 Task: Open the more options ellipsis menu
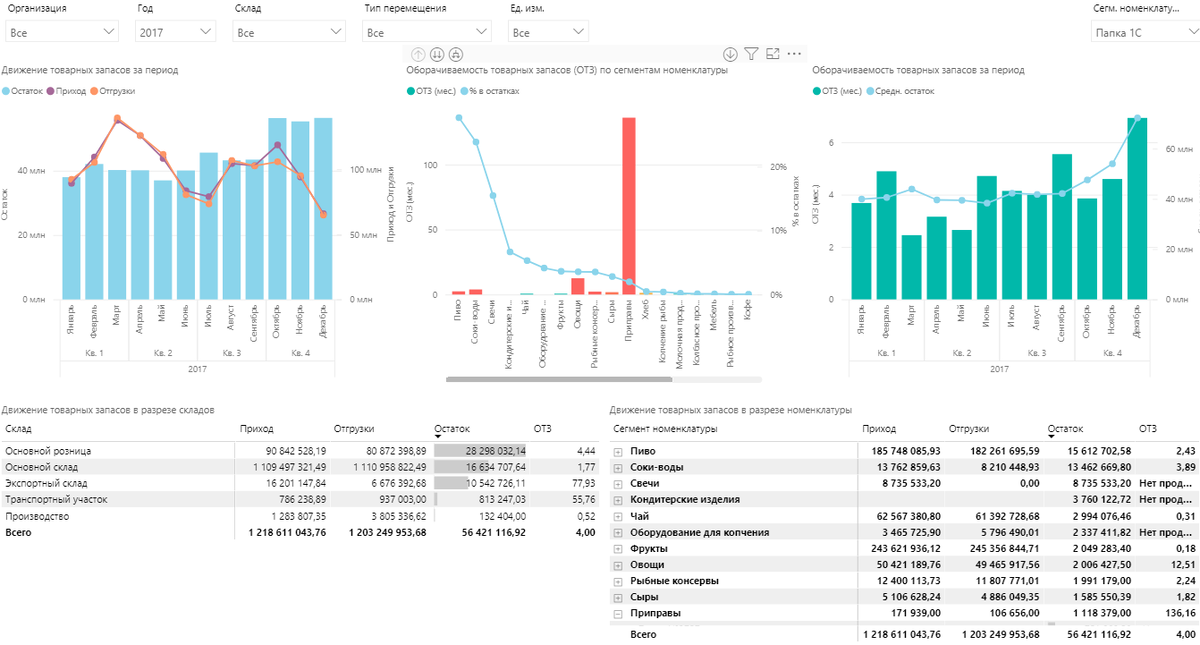pos(795,54)
